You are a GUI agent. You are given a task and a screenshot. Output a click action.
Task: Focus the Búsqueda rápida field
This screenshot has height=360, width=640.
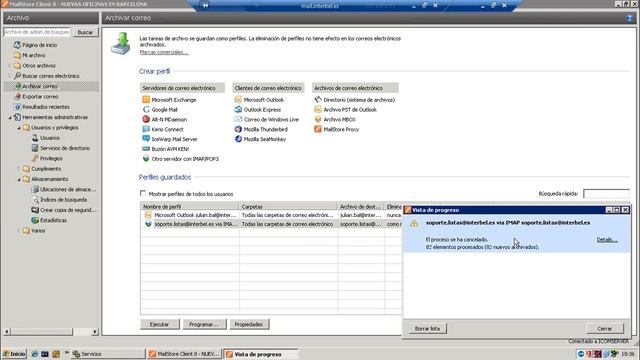pyautogui.click(x=606, y=193)
